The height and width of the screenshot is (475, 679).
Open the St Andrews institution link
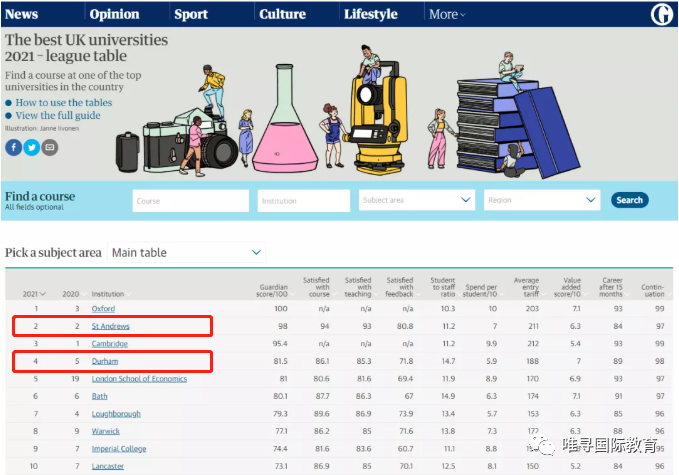110,326
